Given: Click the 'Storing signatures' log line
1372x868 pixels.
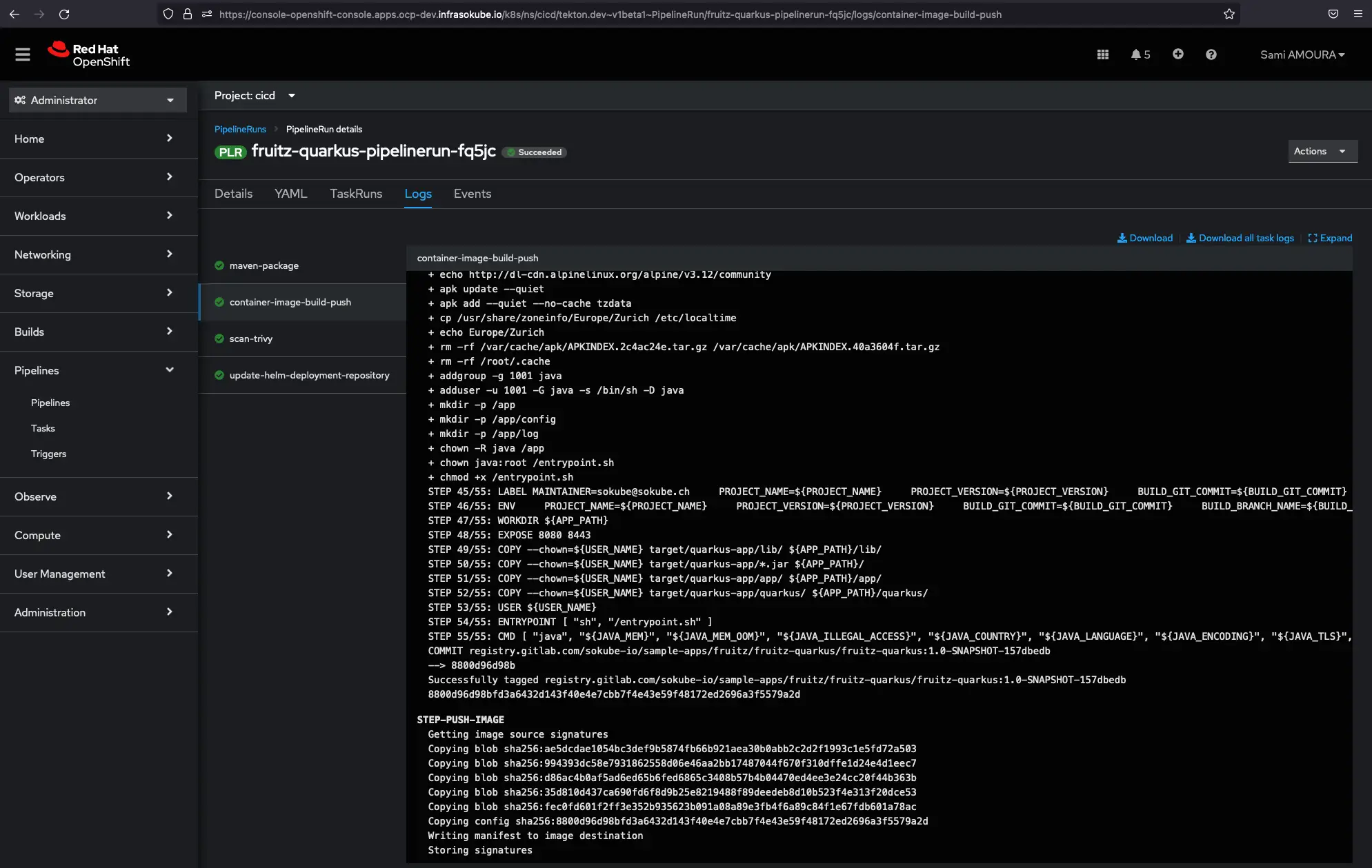Looking at the screenshot, I should [480, 850].
